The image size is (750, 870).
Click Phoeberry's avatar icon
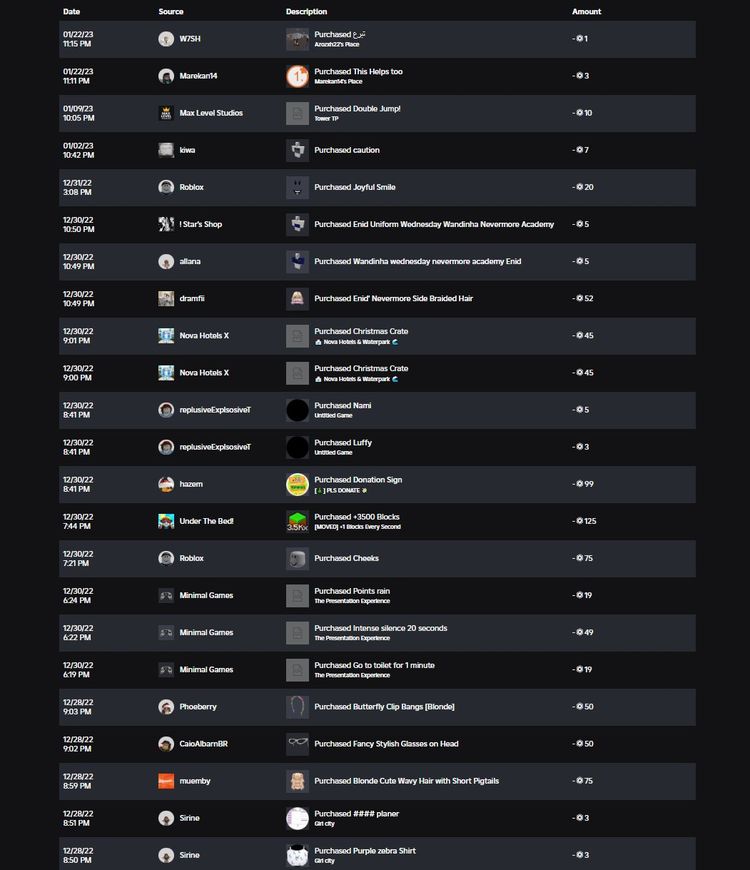[166, 707]
